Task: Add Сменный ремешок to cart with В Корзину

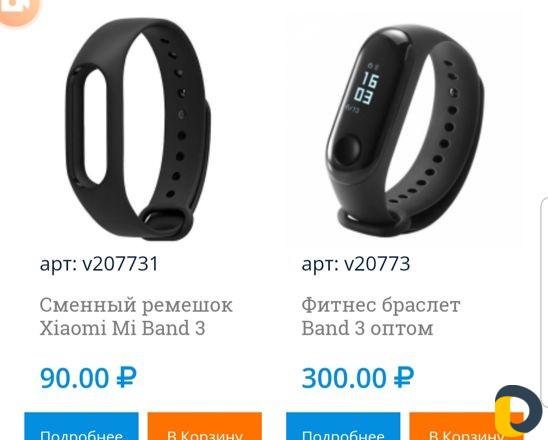Action: click(204, 426)
